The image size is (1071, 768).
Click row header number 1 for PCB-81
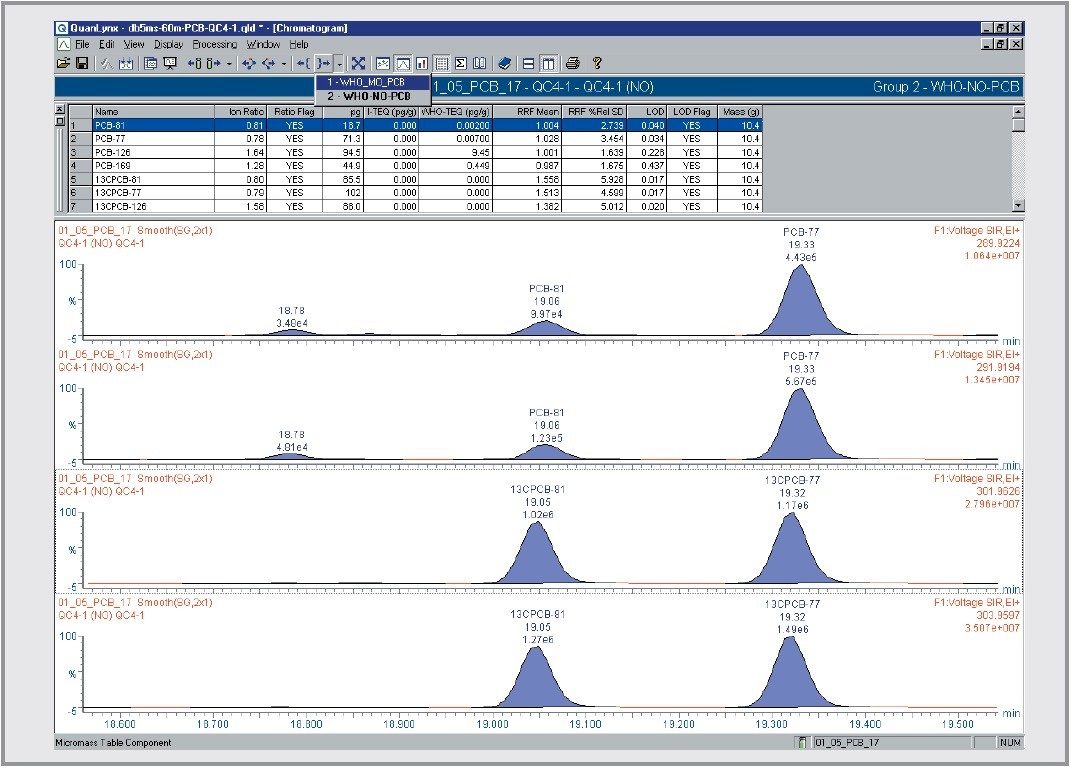pyautogui.click(x=80, y=126)
